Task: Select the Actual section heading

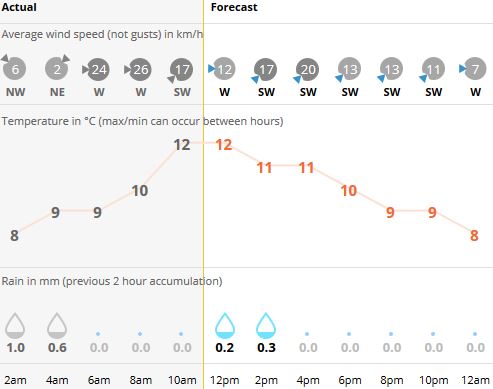Action: point(19,7)
